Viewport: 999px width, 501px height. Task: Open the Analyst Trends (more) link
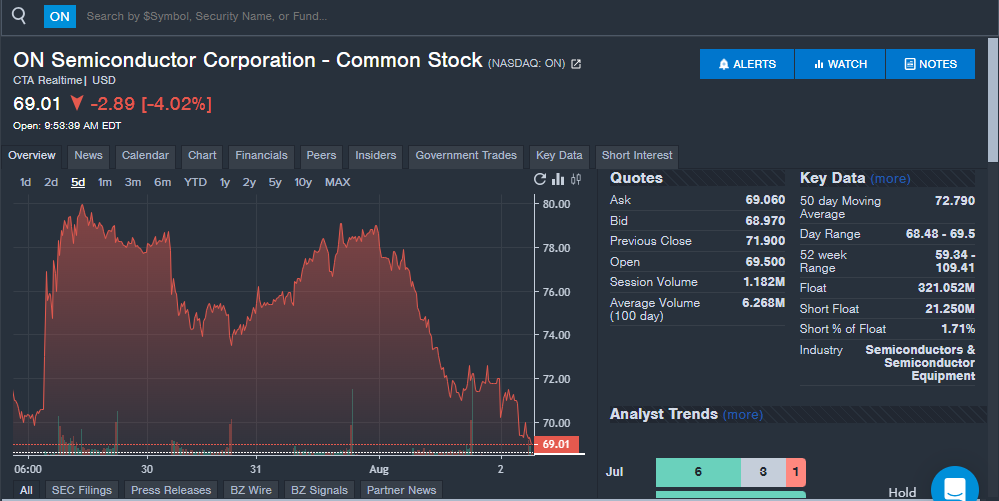(742, 415)
